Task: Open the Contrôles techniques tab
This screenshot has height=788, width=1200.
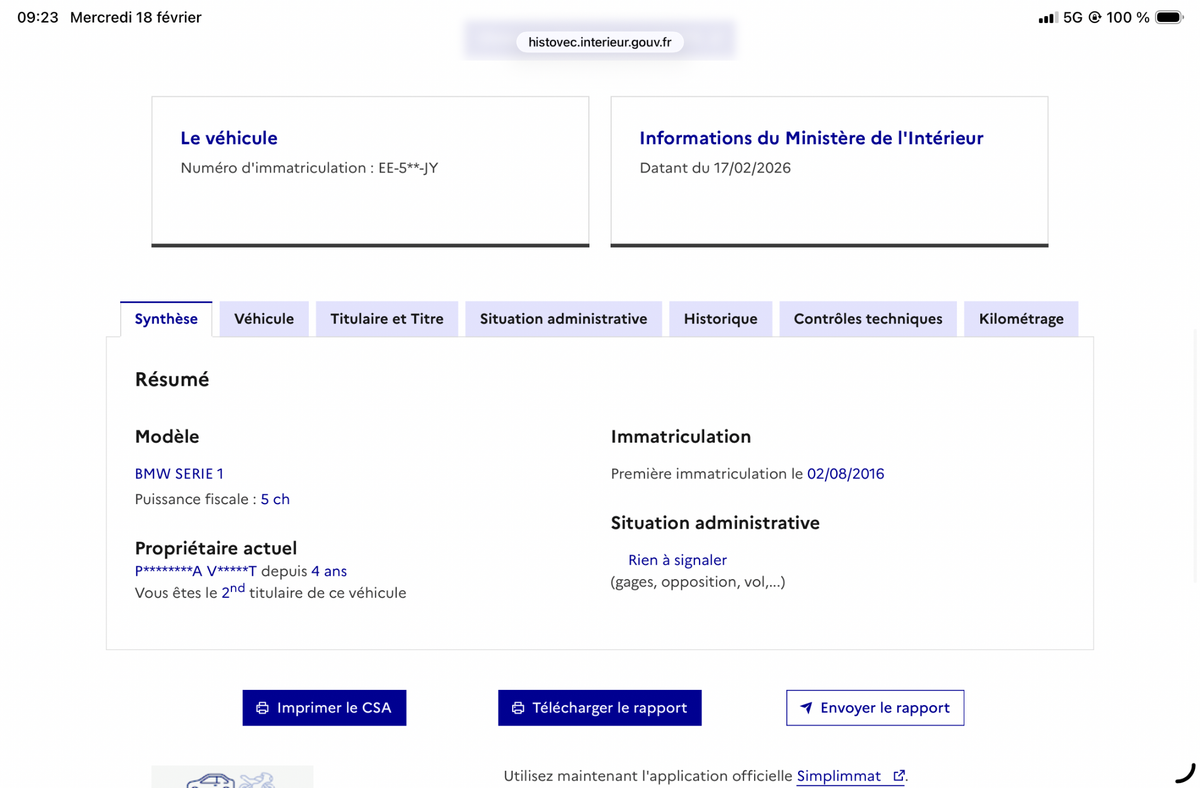Action: tap(868, 319)
